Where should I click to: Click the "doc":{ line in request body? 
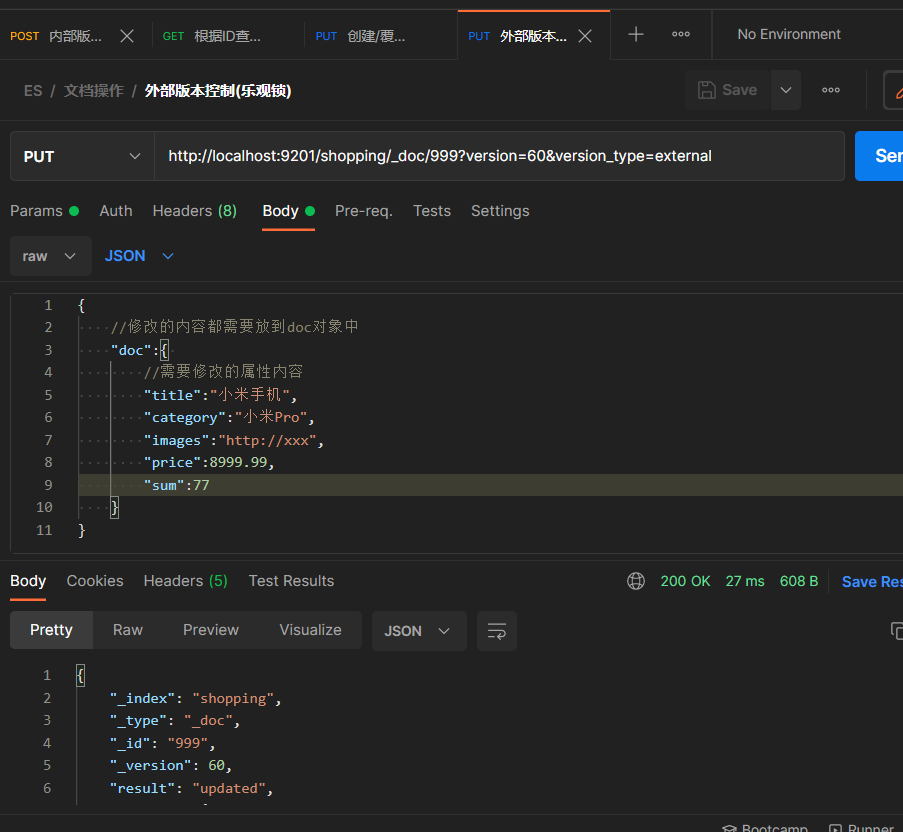[x=139, y=349]
